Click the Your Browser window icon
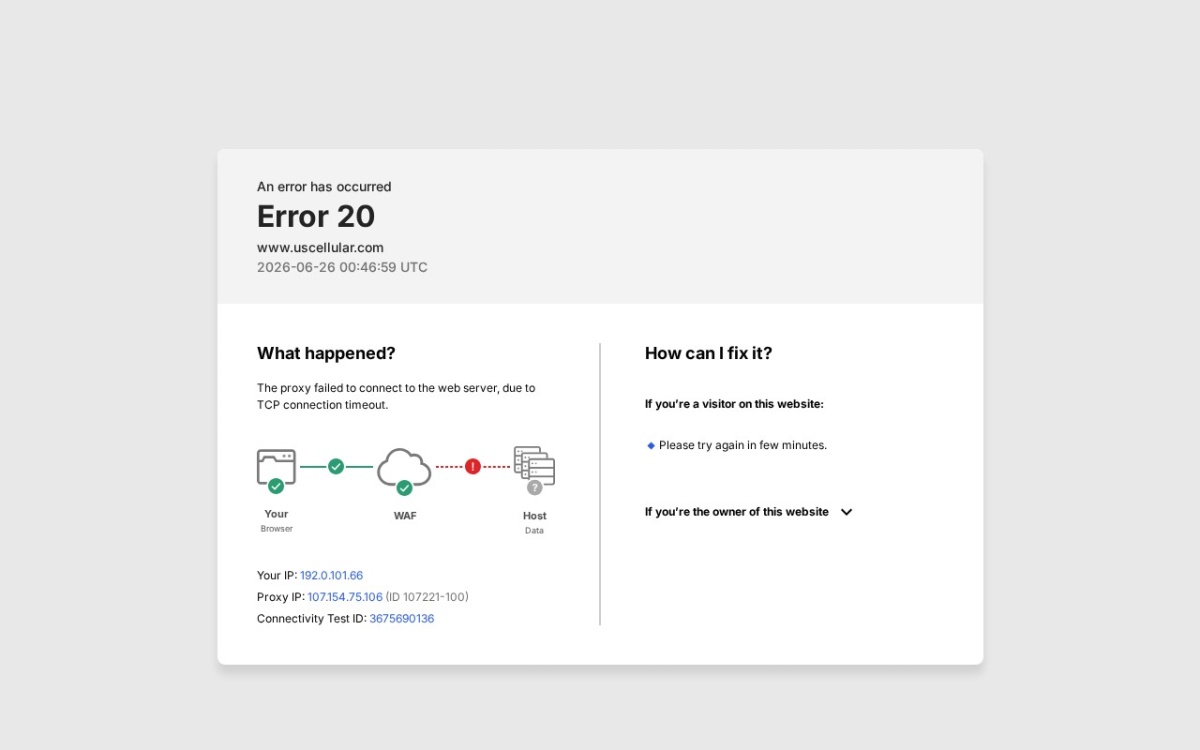Viewport: 1200px width, 750px height. [x=276, y=467]
